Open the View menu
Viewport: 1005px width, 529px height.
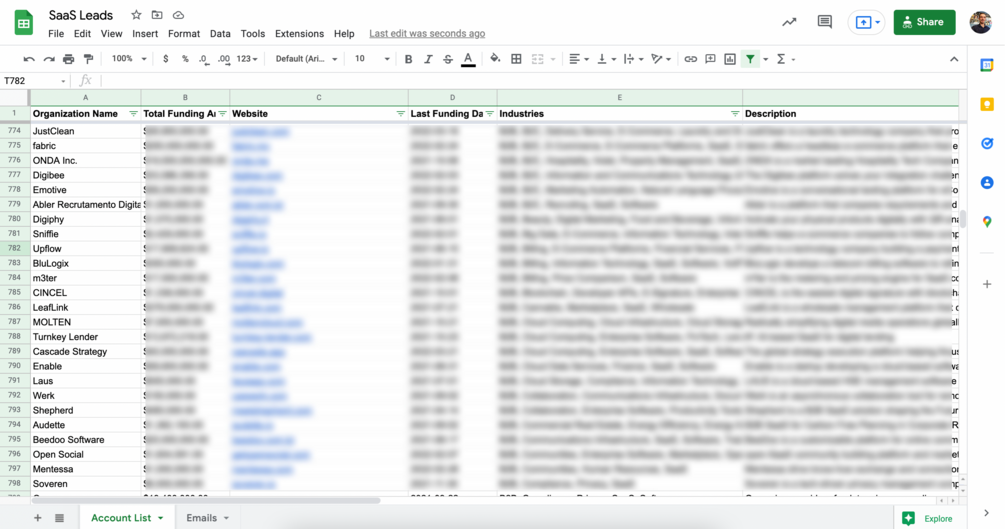coord(111,33)
